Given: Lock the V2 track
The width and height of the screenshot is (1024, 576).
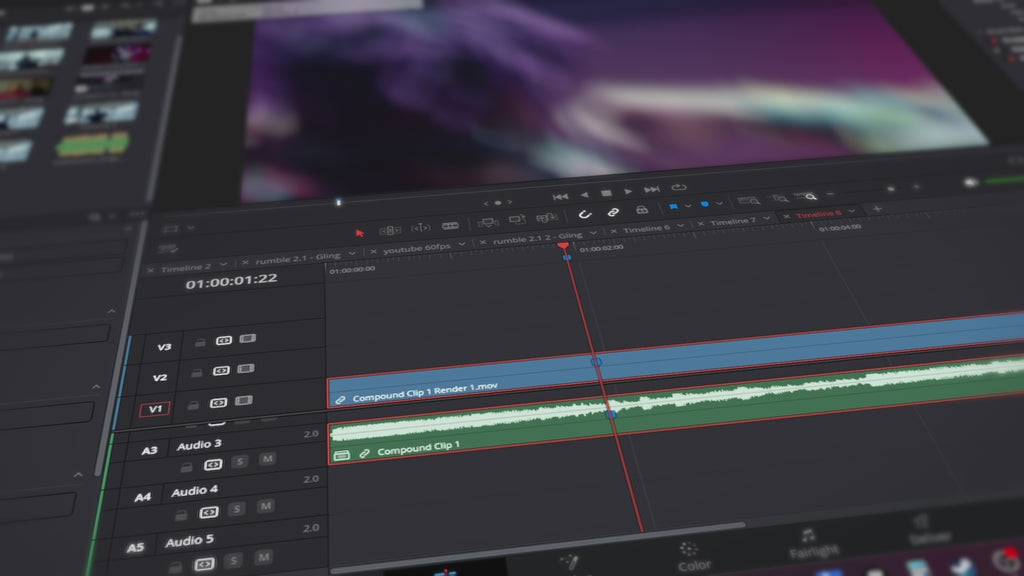Looking at the screenshot, I should point(197,372).
